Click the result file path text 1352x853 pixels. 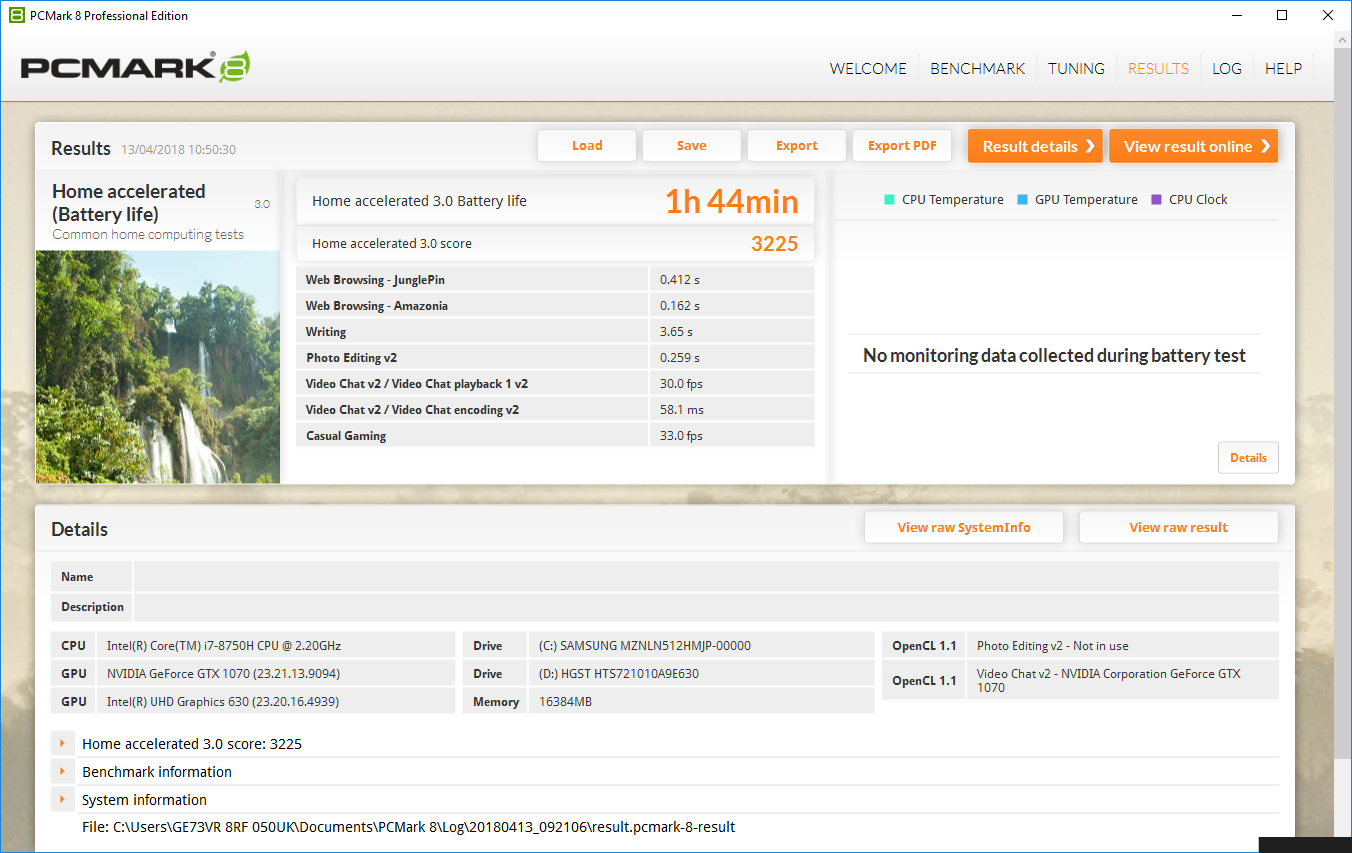[x=409, y=827]
